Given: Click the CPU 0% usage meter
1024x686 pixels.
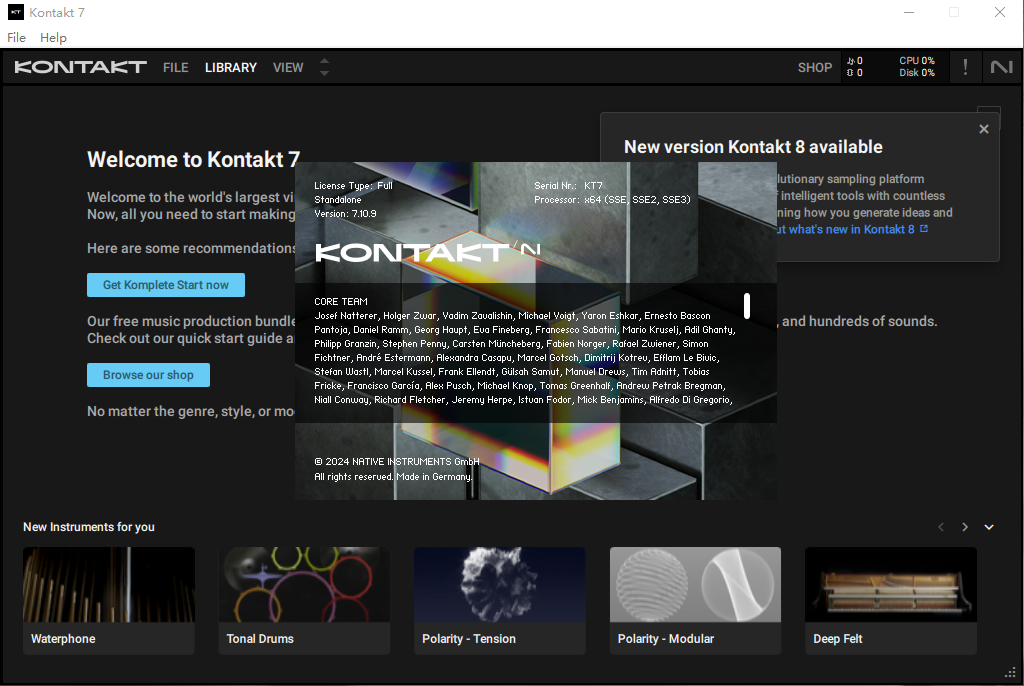Looking at the screenshot, I should pyautogui.click(x=916, y=61).
